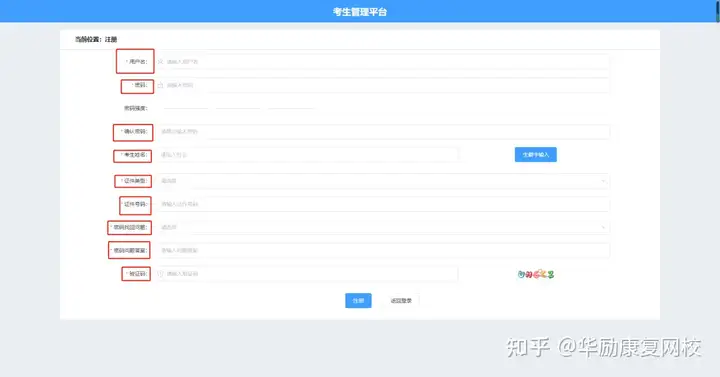
Task: Click the 确认密码 confirm password field
Action: click(382, 131)
